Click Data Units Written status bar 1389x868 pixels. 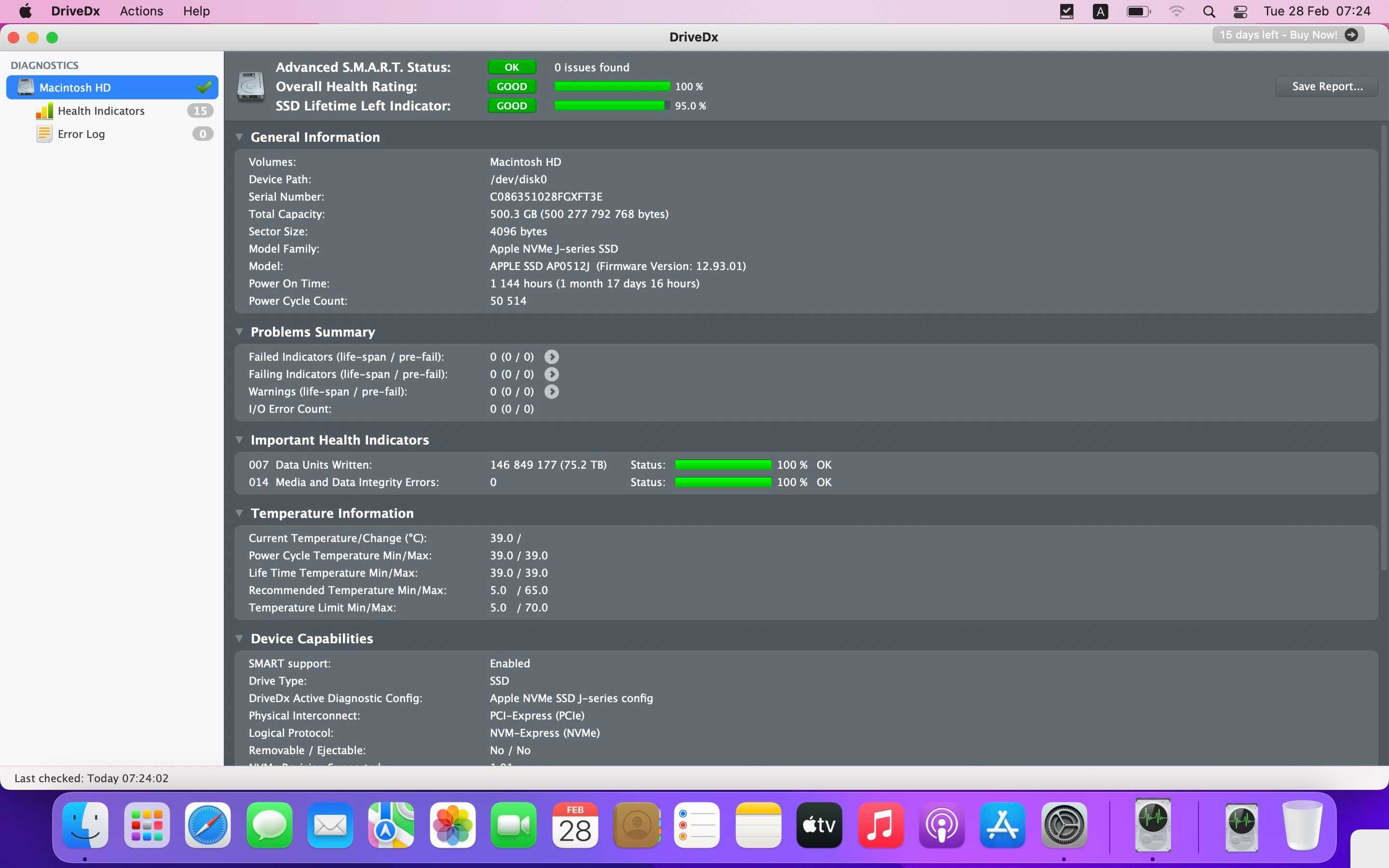click(723, 465)
